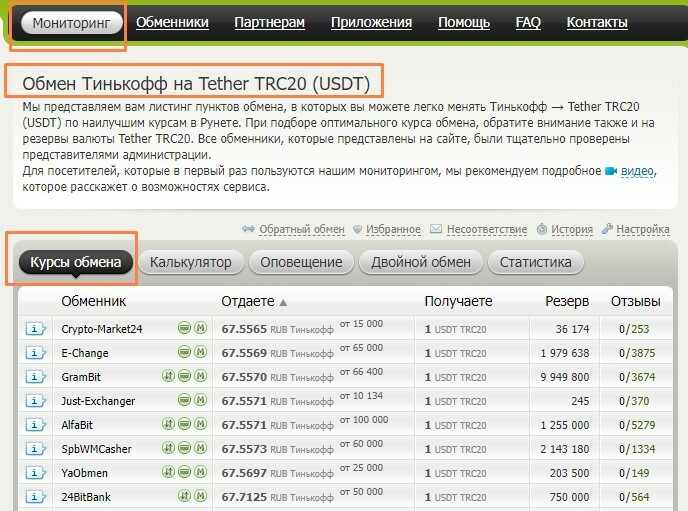The image size is (688, 511).
Task: Click the Несоответствие link
Action: point(487,229)
